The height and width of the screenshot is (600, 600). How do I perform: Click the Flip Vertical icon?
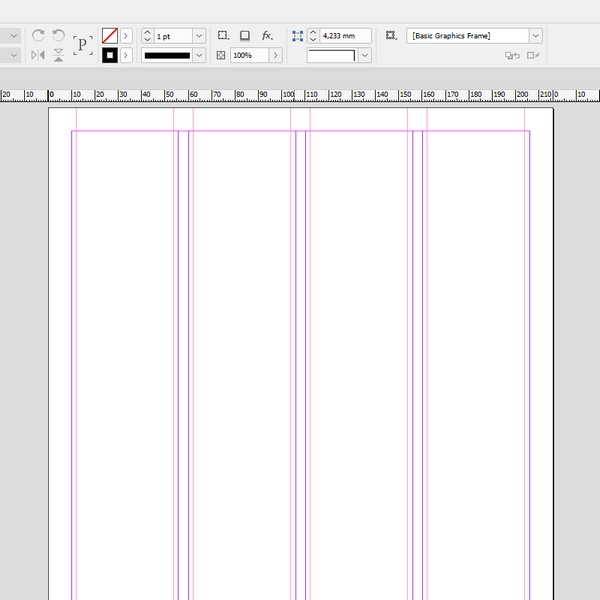[x=59, y=55]
